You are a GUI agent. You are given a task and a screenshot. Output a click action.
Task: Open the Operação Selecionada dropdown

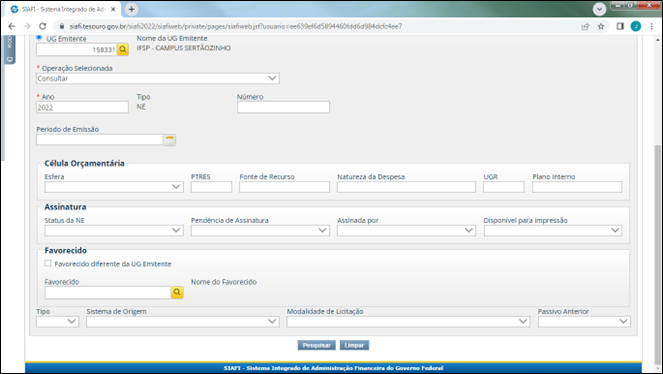pyautogui.click(x=158, y=78)
